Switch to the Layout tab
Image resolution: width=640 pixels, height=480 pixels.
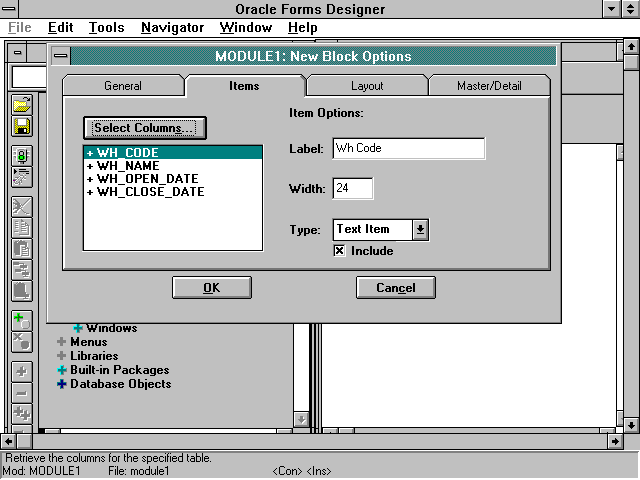[366, 86]
